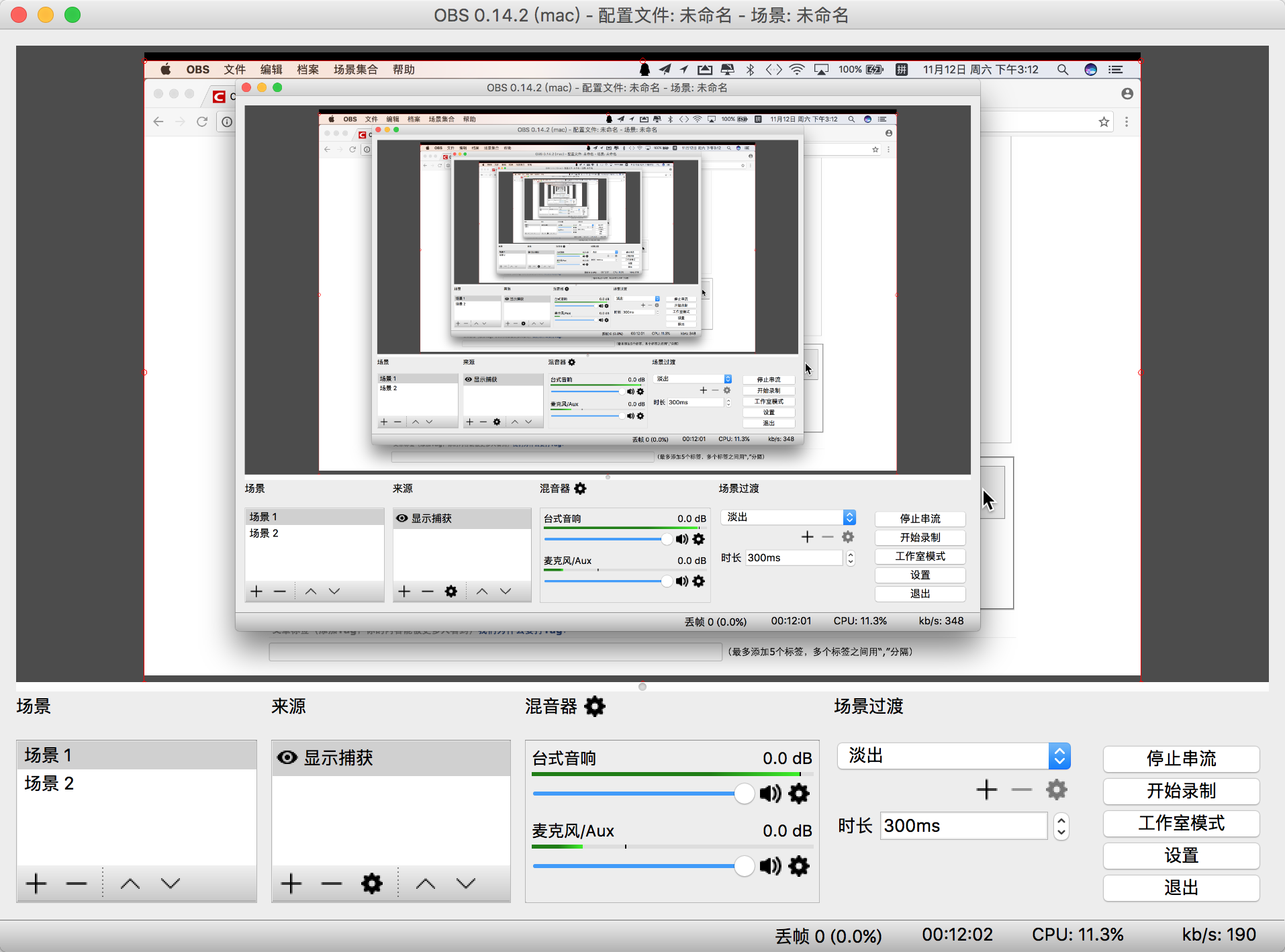
Task: Open 台式音响 audio settings gear
Action: (799, 794)
